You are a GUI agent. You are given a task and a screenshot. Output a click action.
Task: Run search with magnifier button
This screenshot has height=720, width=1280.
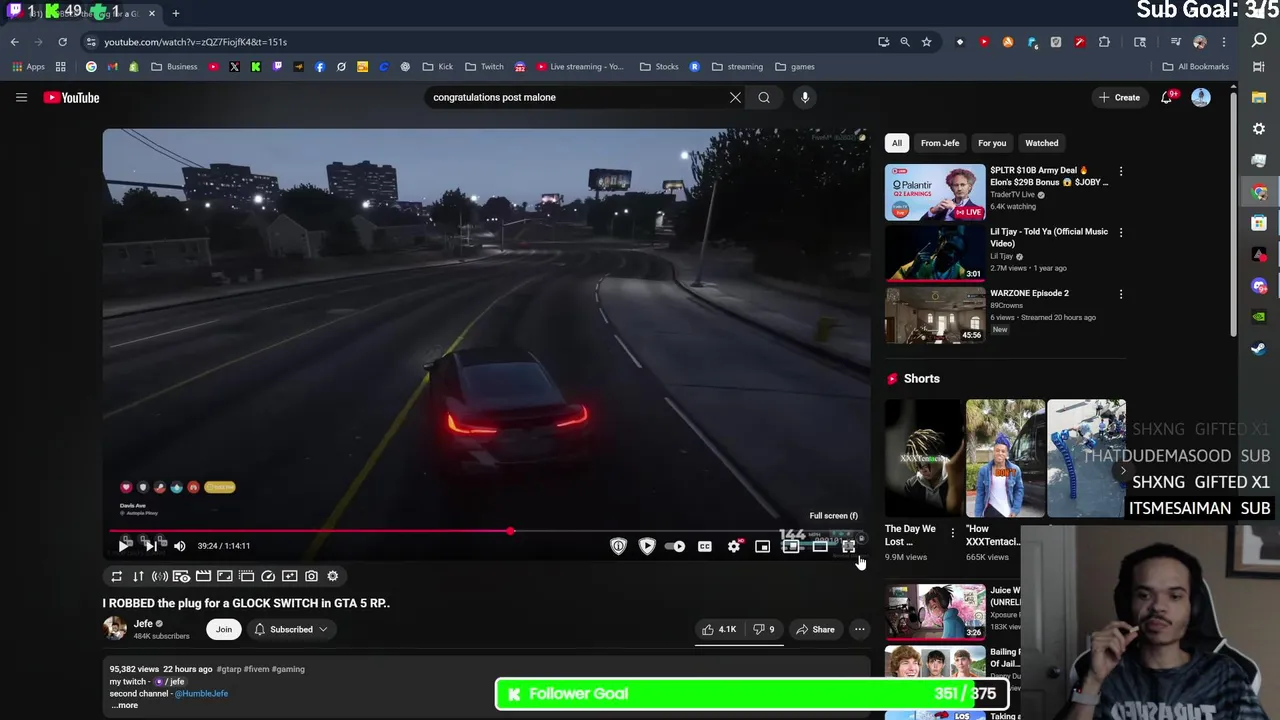pos(764,97)
